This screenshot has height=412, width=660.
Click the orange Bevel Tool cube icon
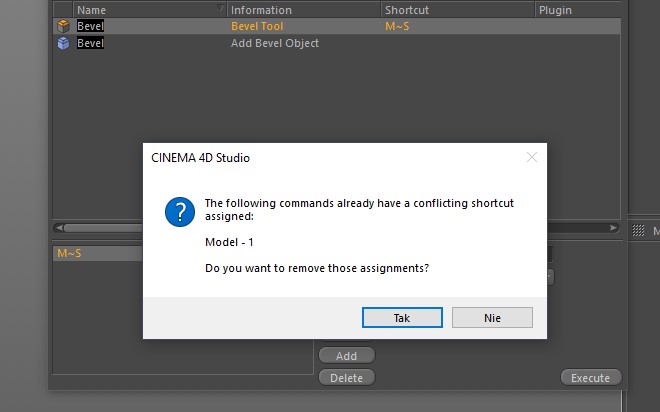(63, 26)
